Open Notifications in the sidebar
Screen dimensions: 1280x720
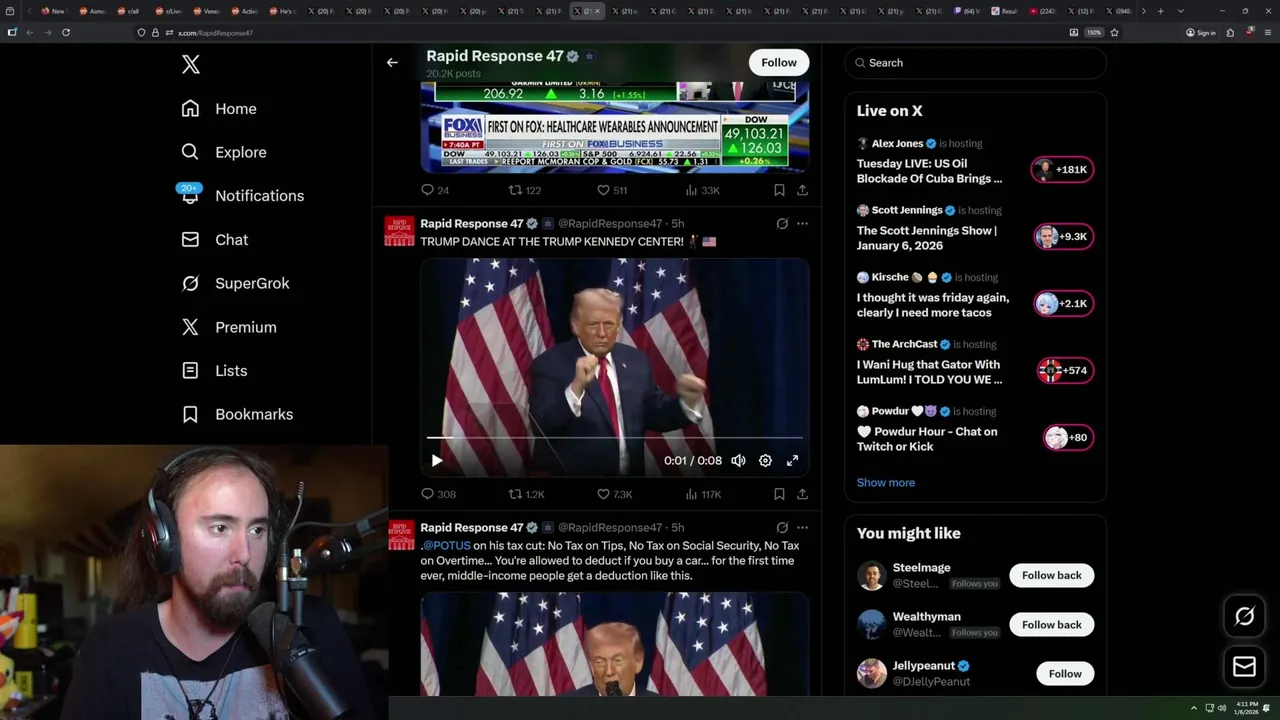[x=242, y=196]
